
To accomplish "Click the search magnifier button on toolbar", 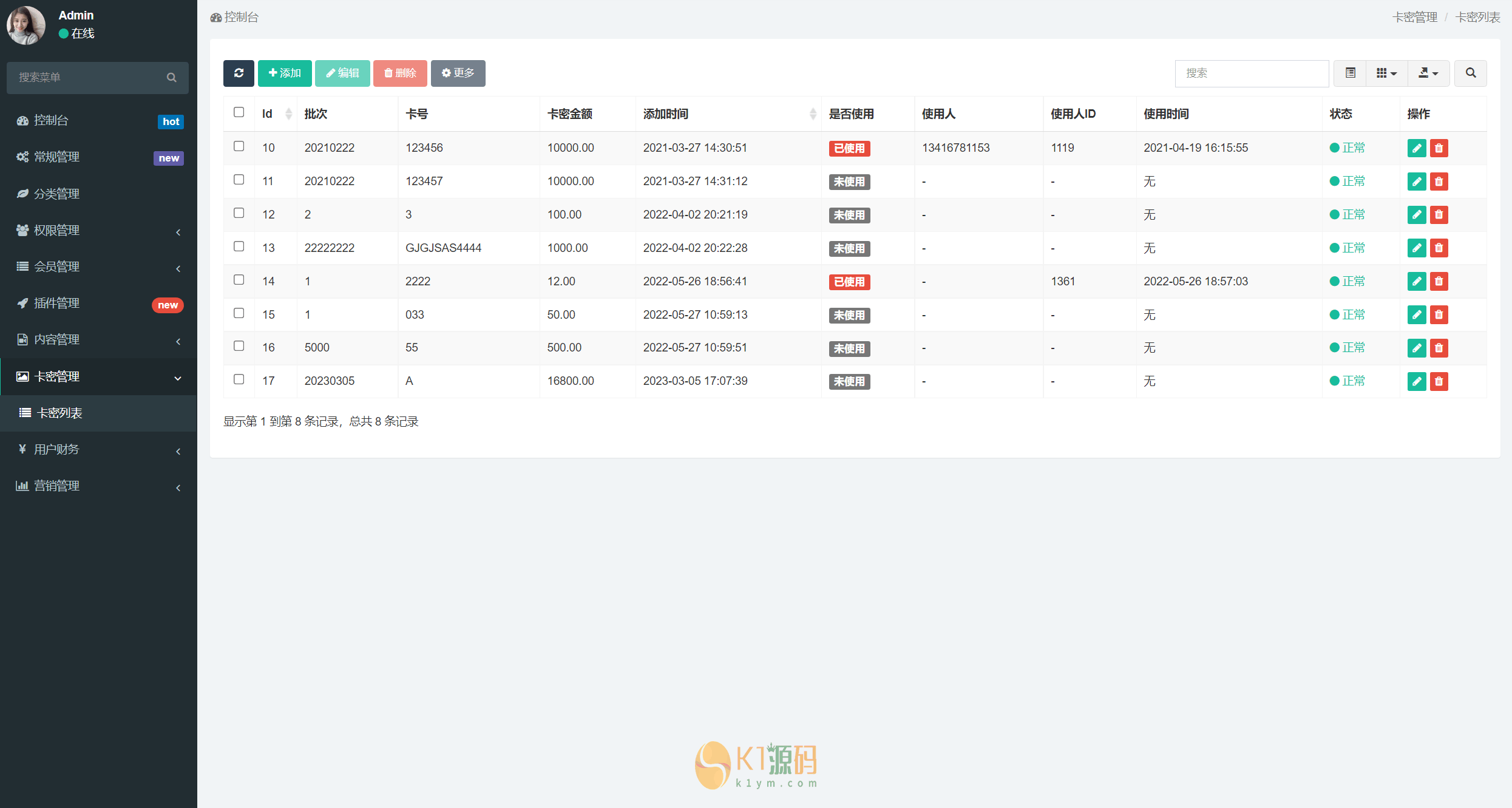I will coord(1470,73).
